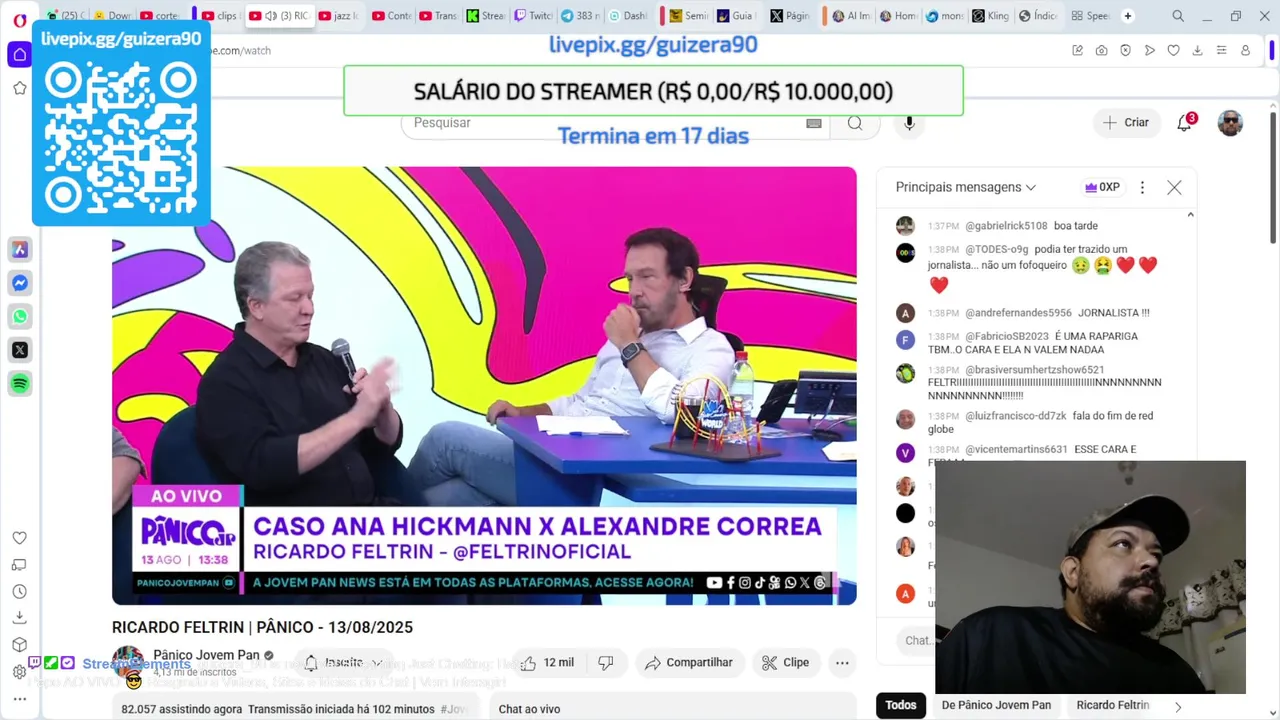1280x720 pixels.
Task: Open Aria AI sidebar icon
Action: tap(20, 249)
